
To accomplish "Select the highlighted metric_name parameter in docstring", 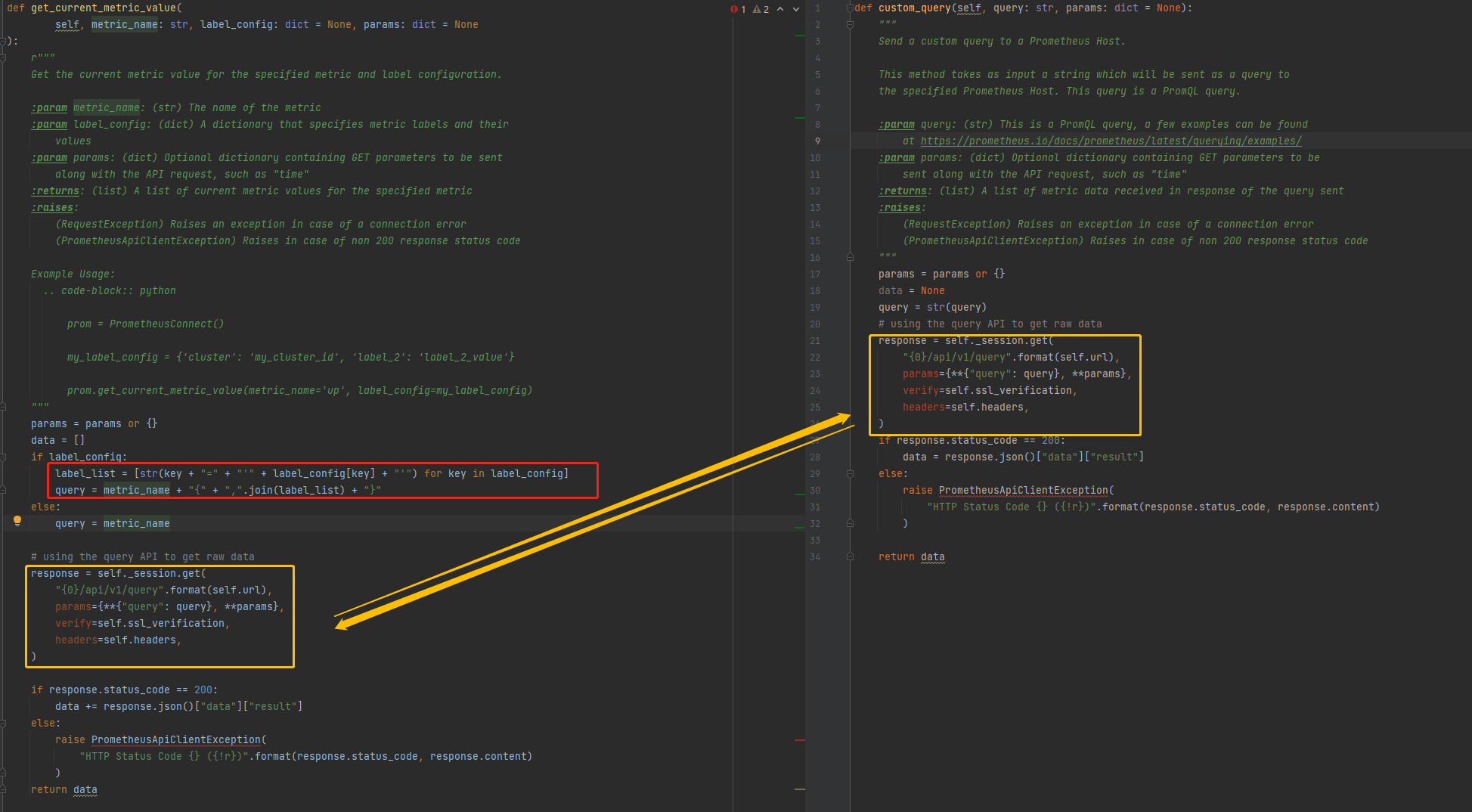I will tap(107, 107).
